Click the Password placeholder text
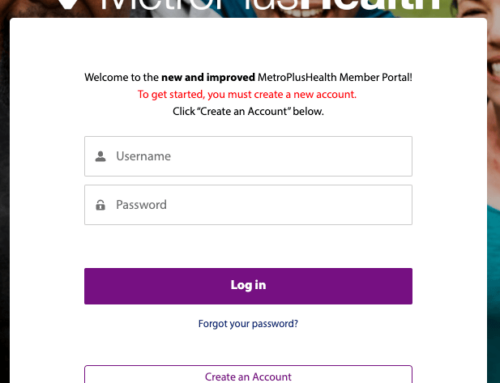 click(x=141, y=205)
